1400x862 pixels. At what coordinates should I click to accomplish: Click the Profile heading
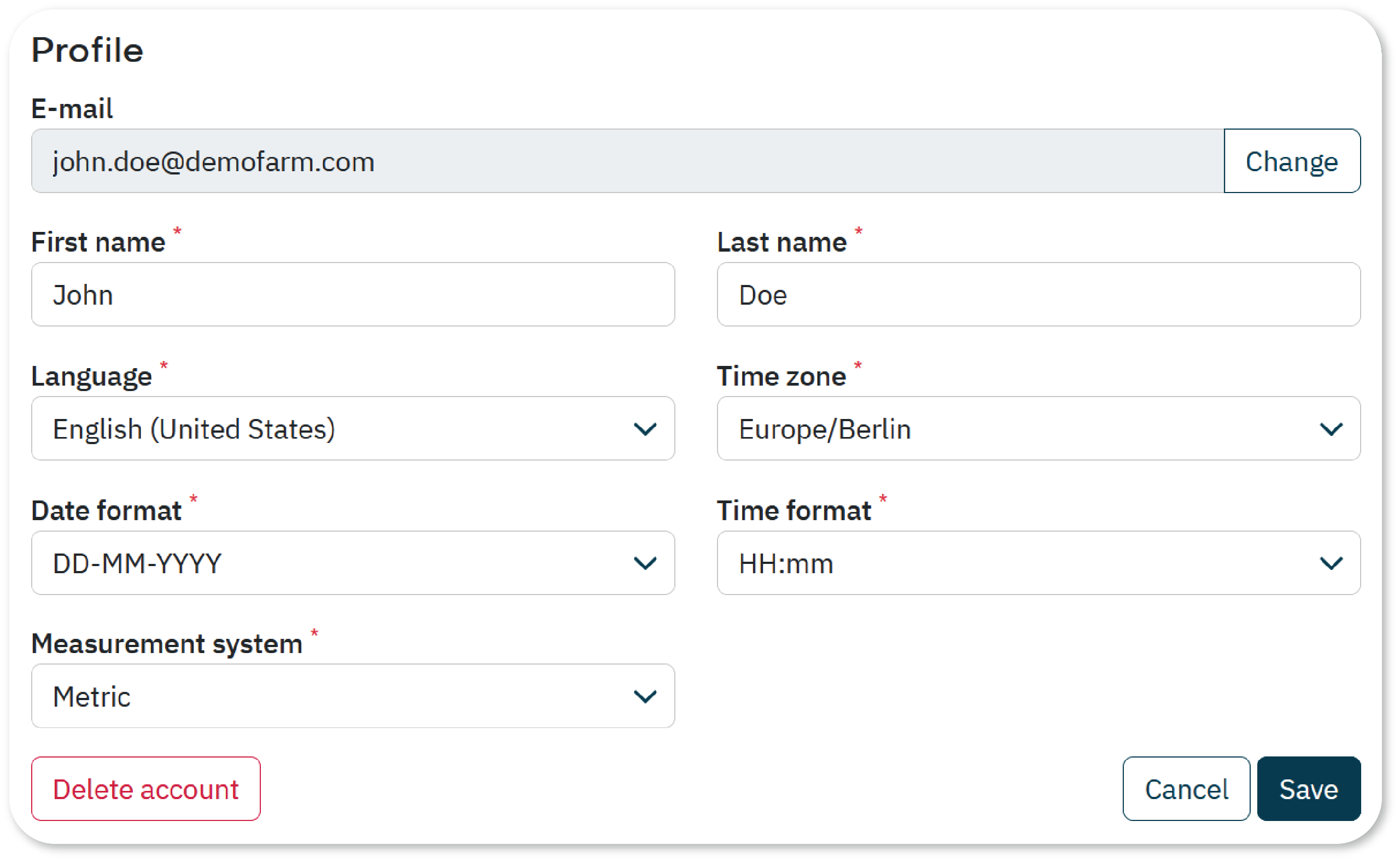point(87,50)
